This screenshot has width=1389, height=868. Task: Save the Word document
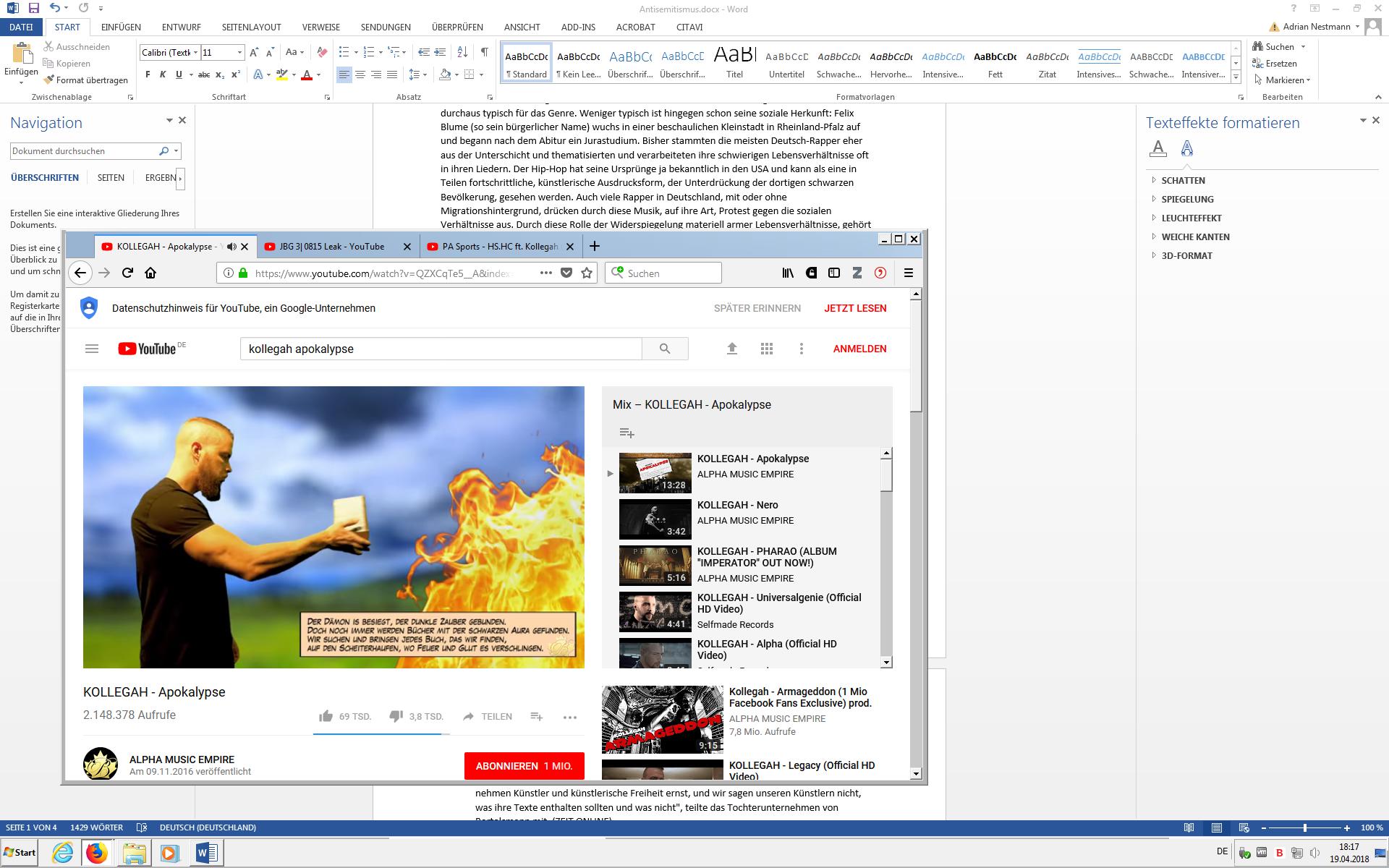coord(33,9)
